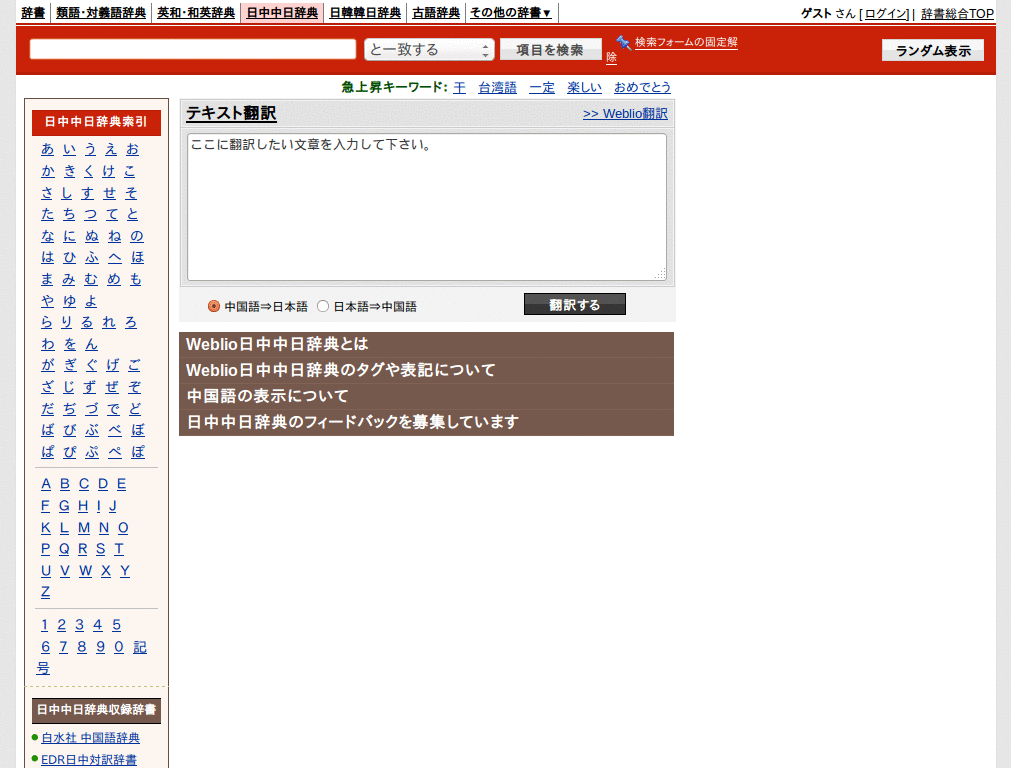Open alphabet index letter Z
This screenshot has height=768, width=1024.
(45, 592)
